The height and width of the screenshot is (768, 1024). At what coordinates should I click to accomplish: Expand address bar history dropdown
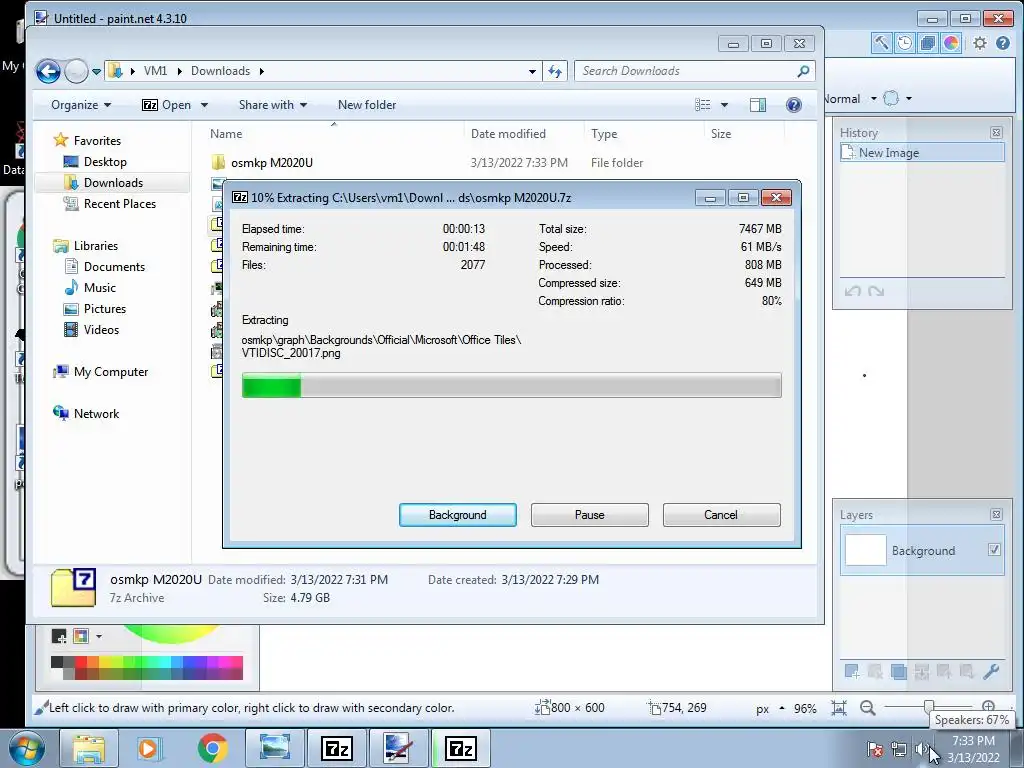tap(532, 71)
